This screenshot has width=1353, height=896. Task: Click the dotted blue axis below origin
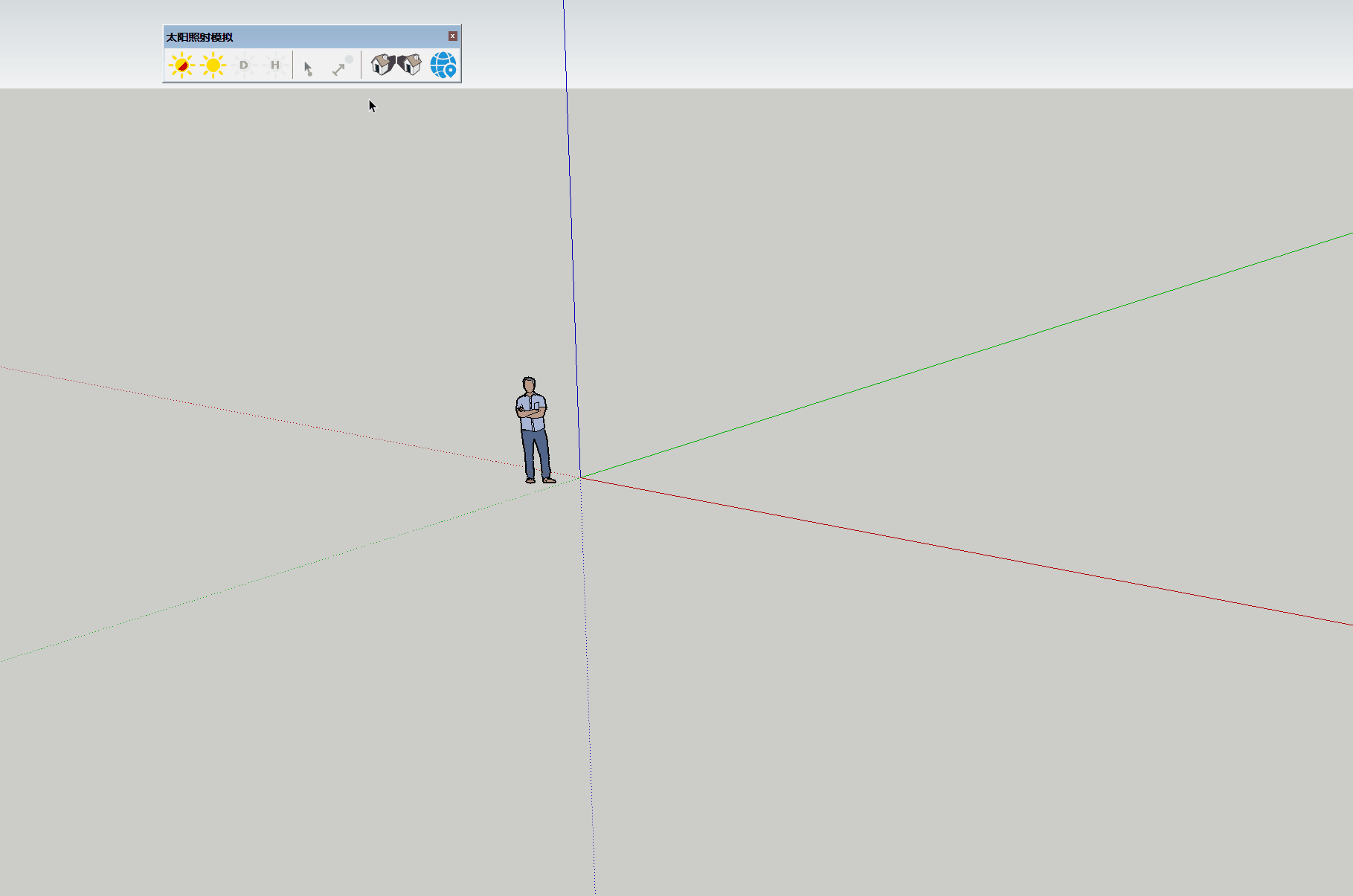588,669
